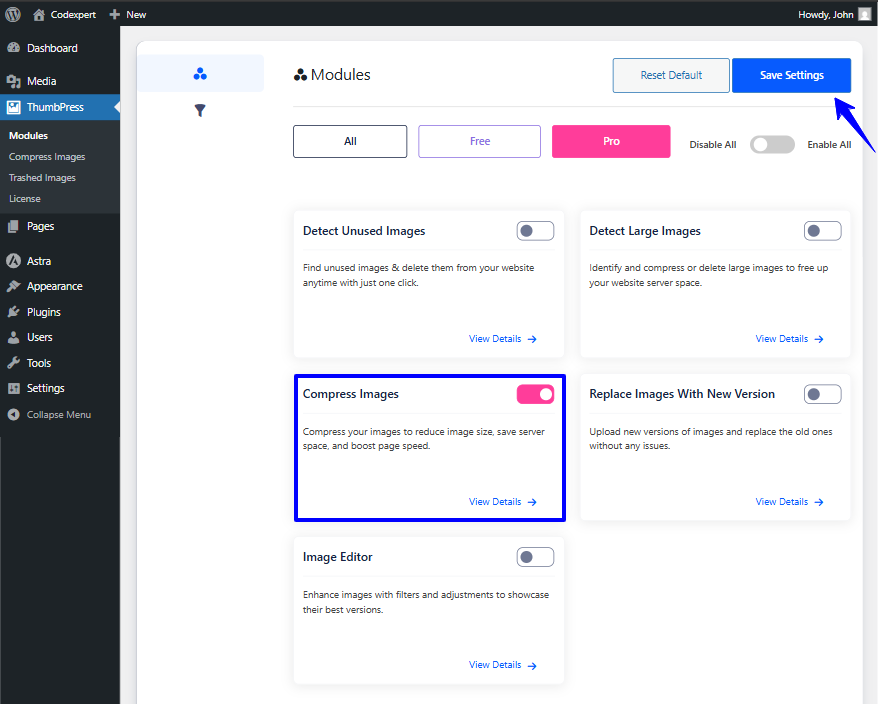Viewport: 878px width, 704px height.
Task: Click the Modules heading icon
Action: 300,75
